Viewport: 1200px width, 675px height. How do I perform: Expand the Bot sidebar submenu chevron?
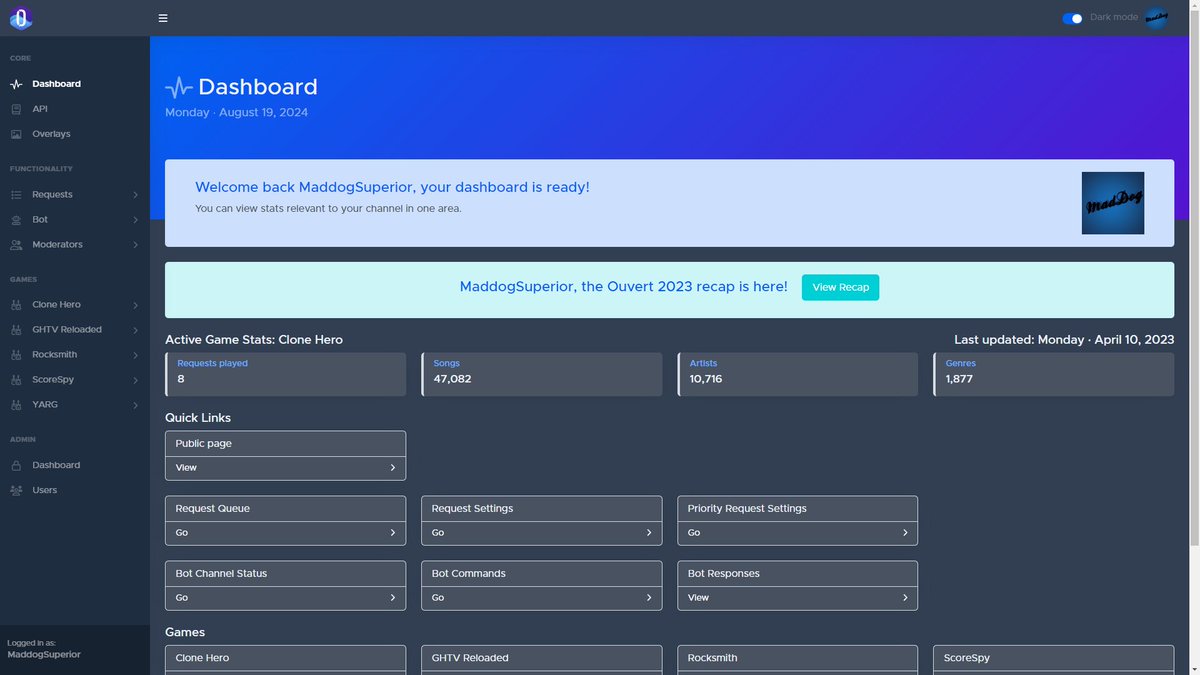(135, 219)
